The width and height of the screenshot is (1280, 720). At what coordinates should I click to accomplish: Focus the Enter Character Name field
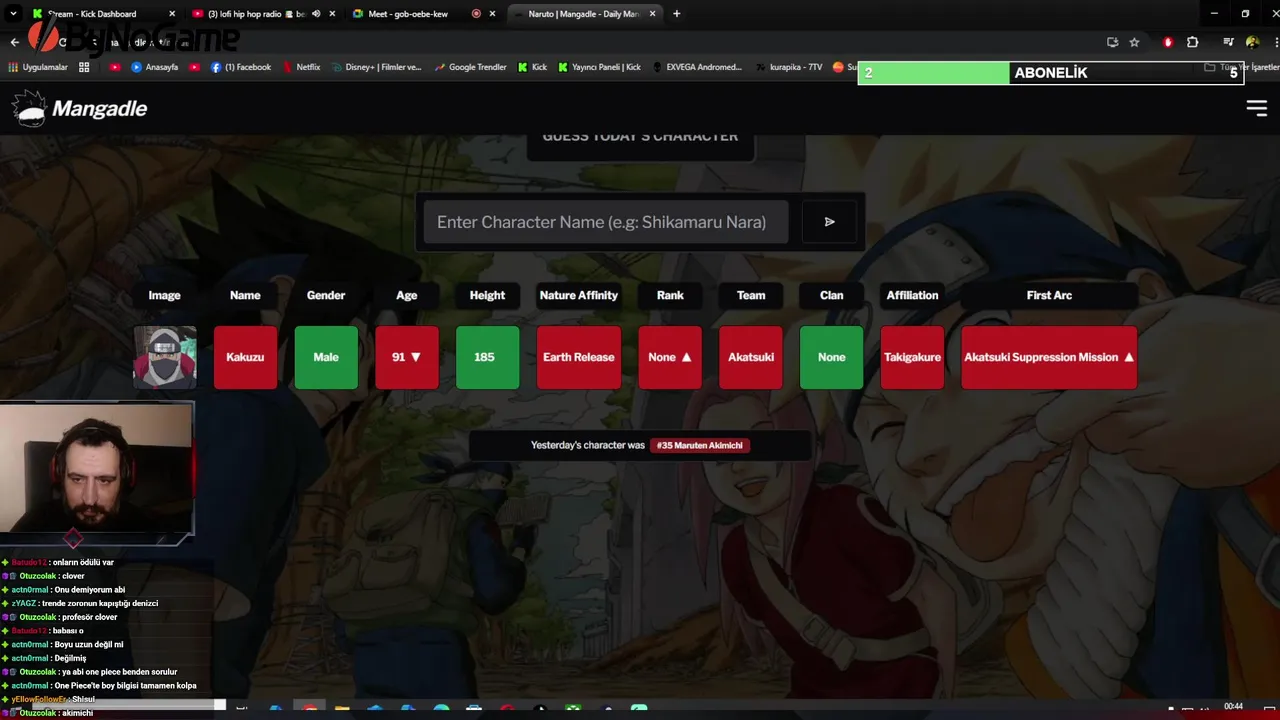coord(606,222)
